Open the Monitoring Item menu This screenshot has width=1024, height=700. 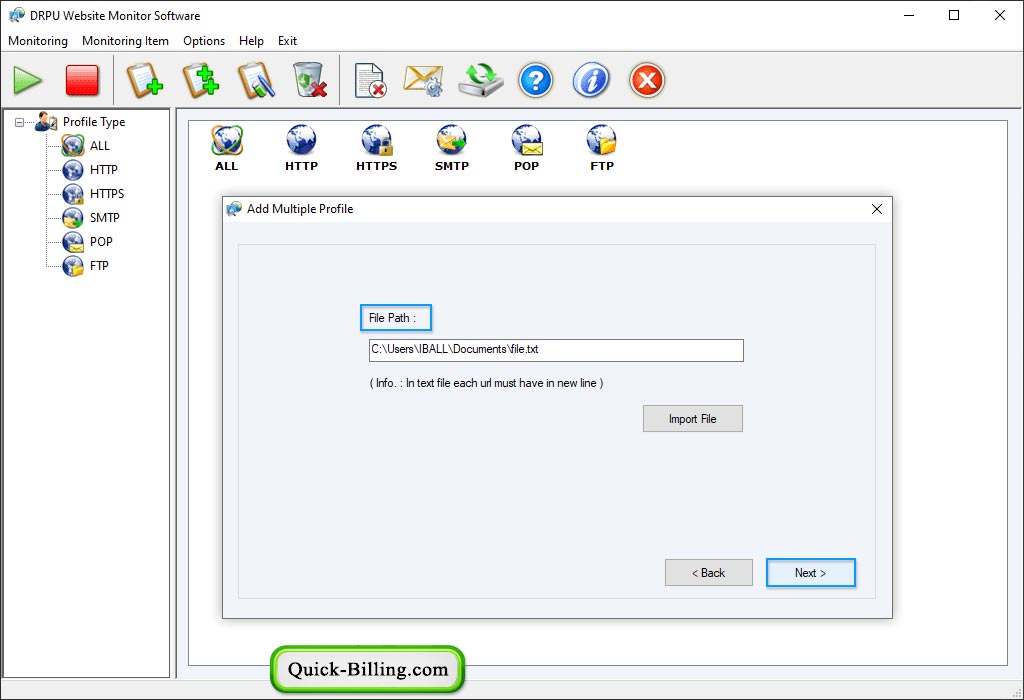coord(125,40)
